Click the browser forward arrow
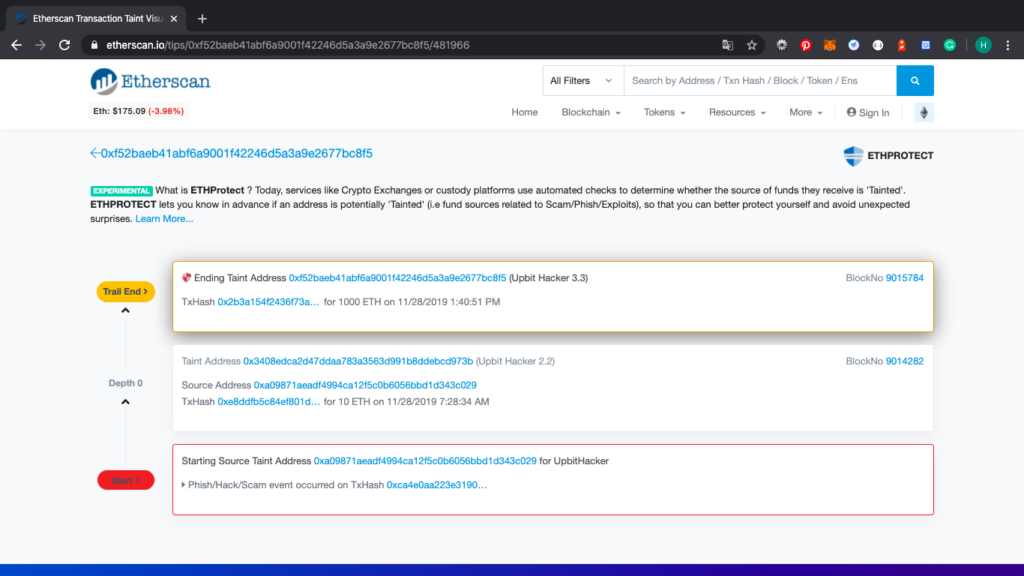The height and width of the screenshot is (576, 1024). (40, 45)
